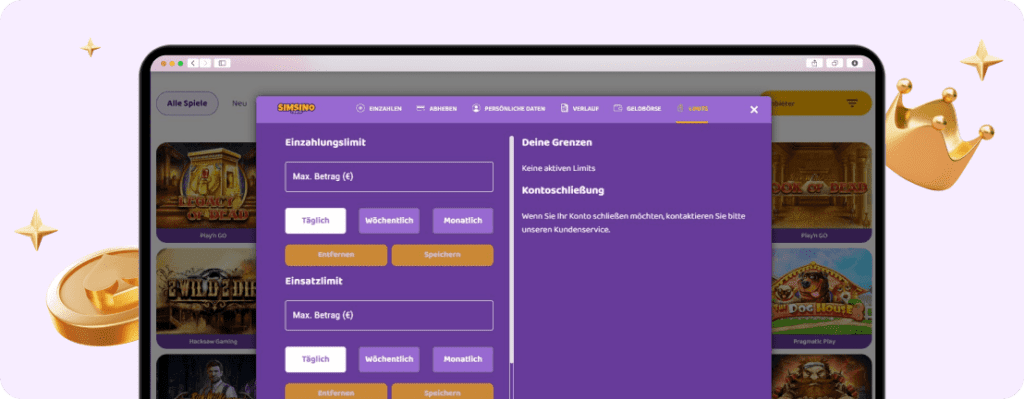This screenshot has width=1024, height=399.
Task: Click the Einsatzlimit heading
Action: (314, 281)
